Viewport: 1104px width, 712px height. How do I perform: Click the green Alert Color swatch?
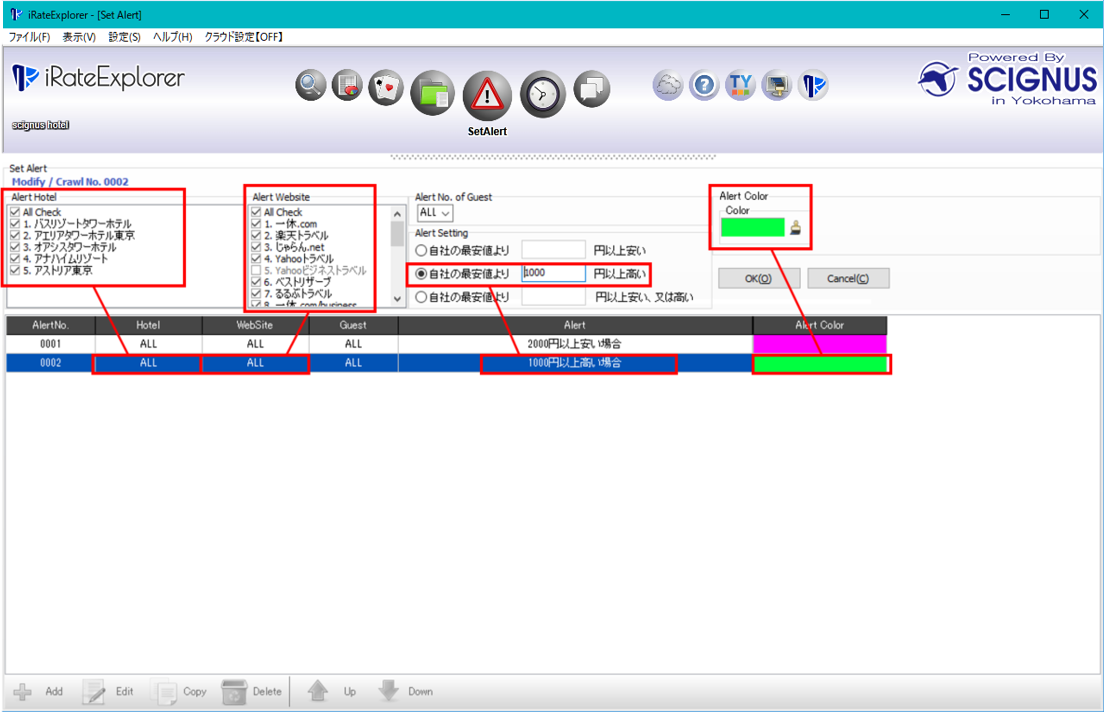click(753, 227)
